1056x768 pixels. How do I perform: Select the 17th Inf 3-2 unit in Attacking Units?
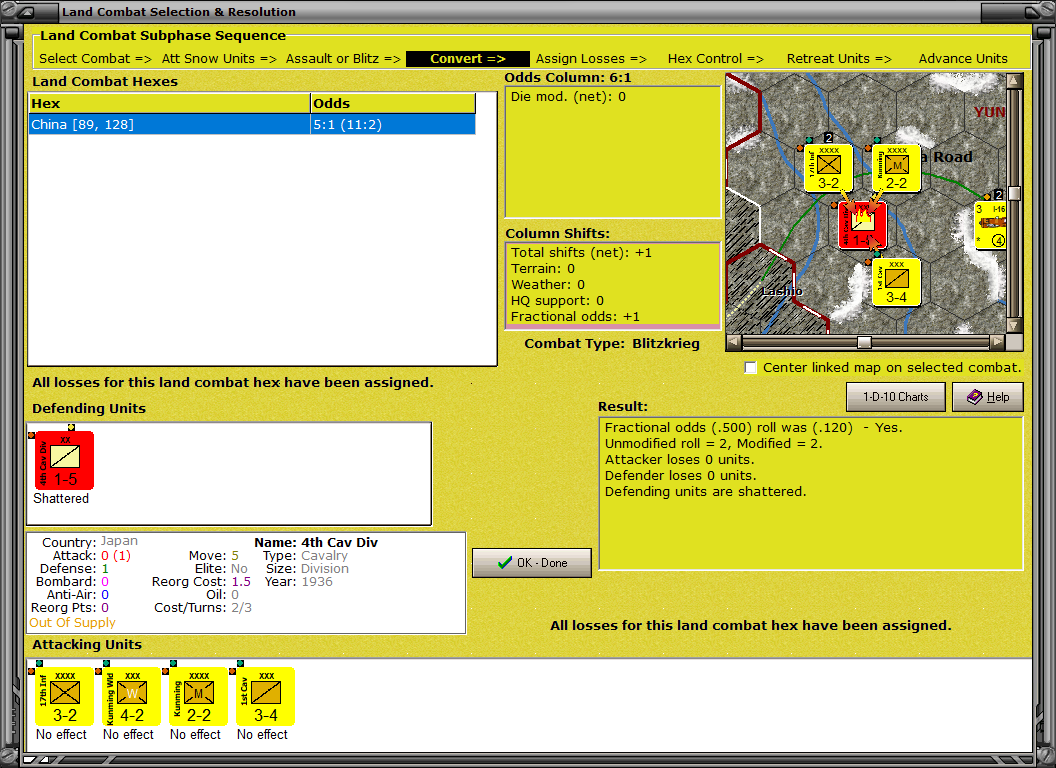(x=64, y=697)
